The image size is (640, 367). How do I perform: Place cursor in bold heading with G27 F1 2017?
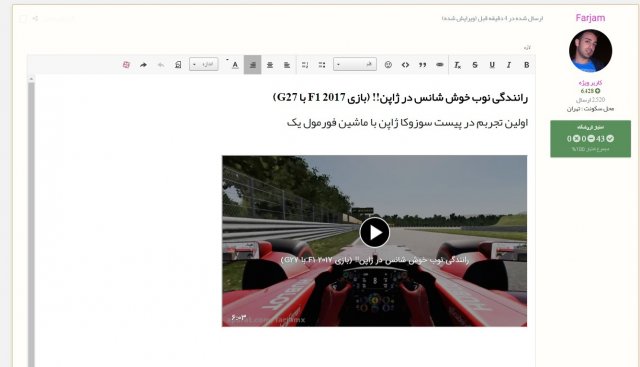(400, 98)
